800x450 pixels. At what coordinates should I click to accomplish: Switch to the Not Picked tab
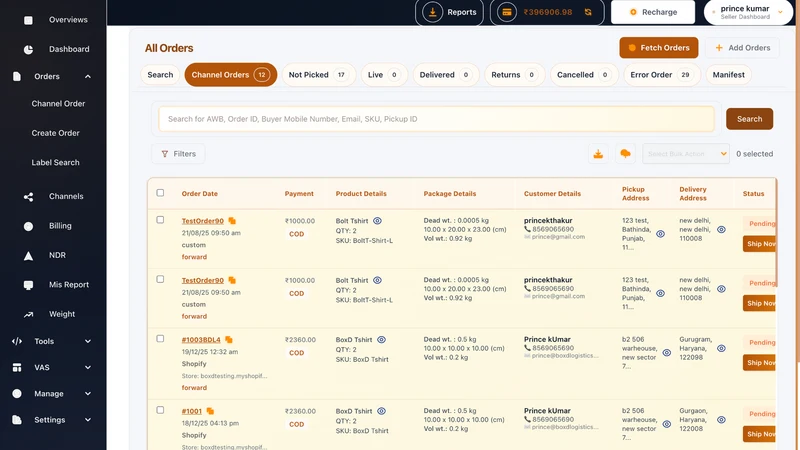point(318,74)
